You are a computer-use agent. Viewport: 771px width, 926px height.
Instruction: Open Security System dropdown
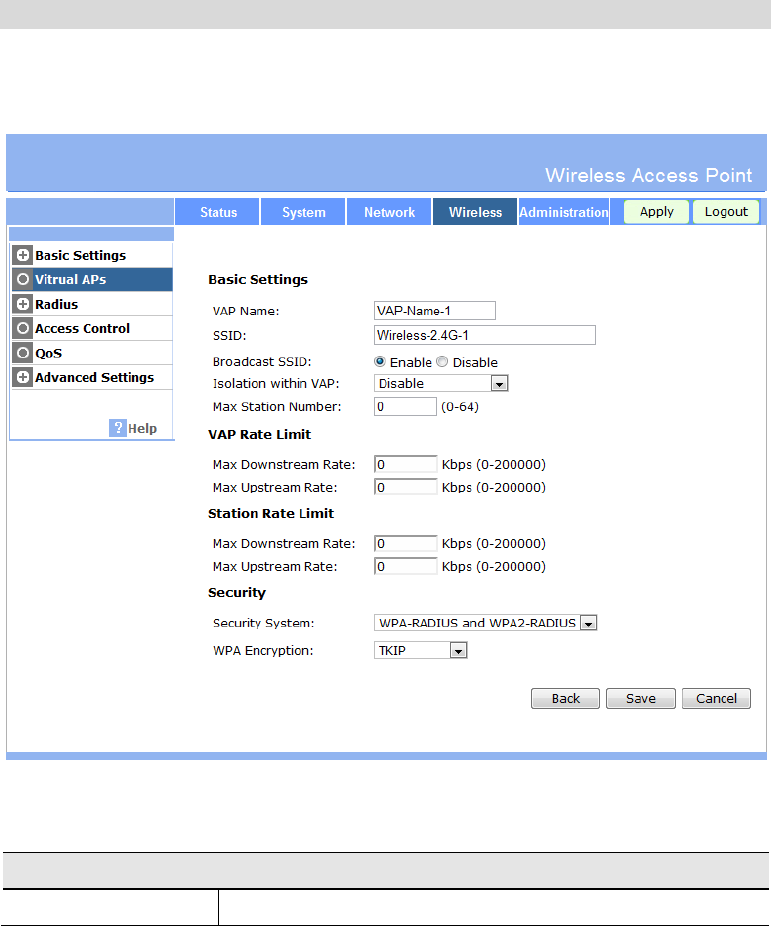click(485, 622)
